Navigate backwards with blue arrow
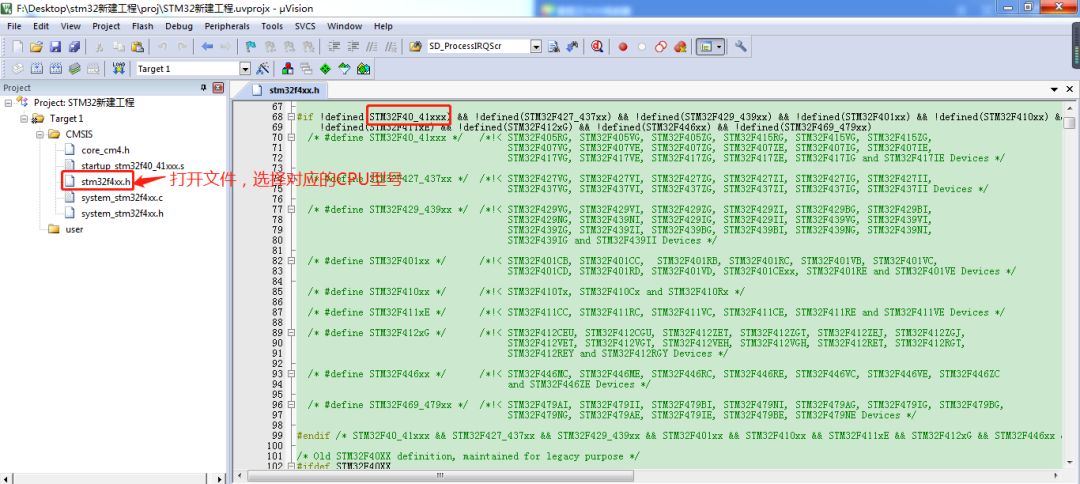The width and height of the screenshot is (1080, 484). [x=207, y=47]
